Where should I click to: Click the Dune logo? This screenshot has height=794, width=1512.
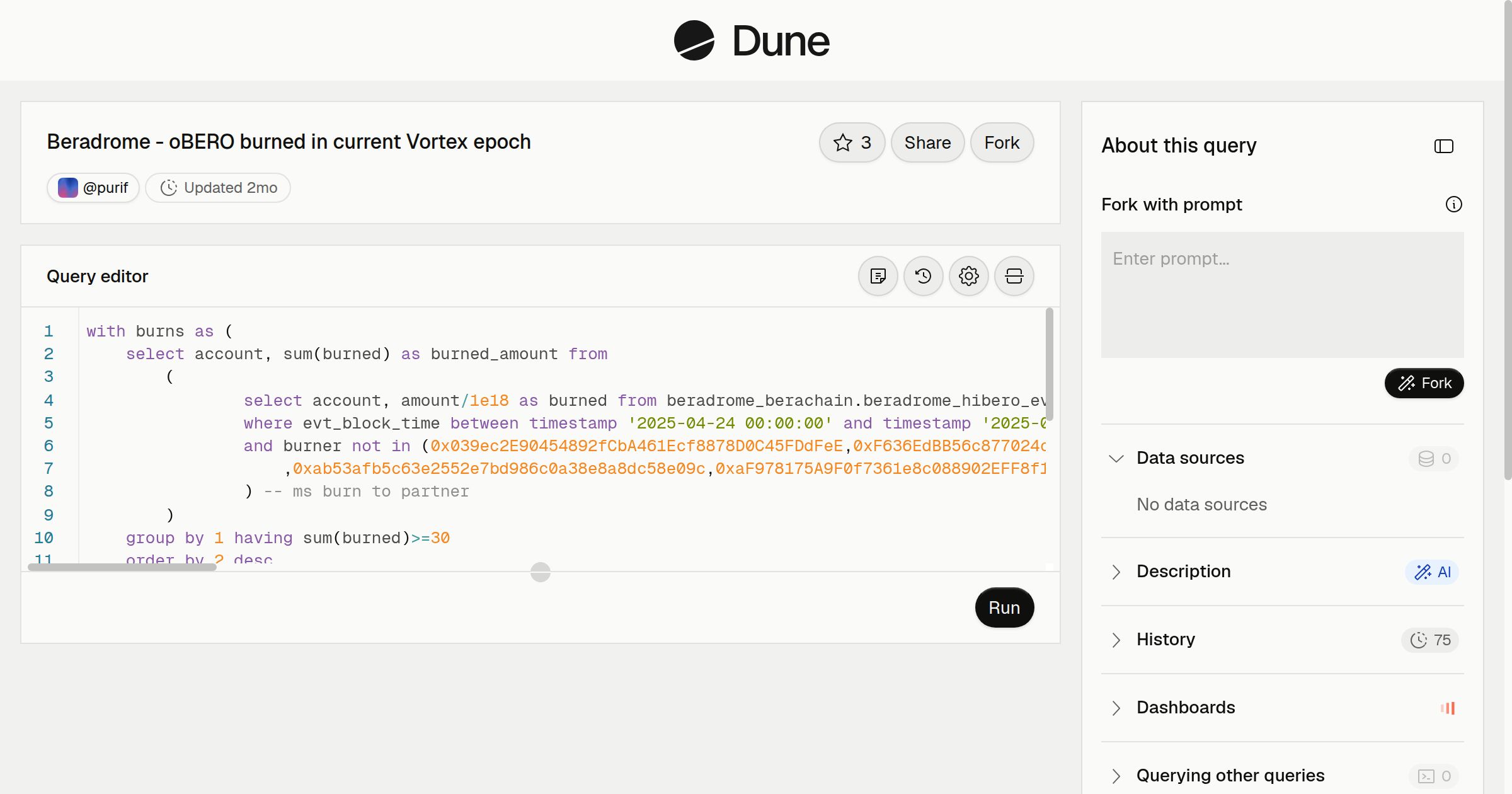coord(751,40)
